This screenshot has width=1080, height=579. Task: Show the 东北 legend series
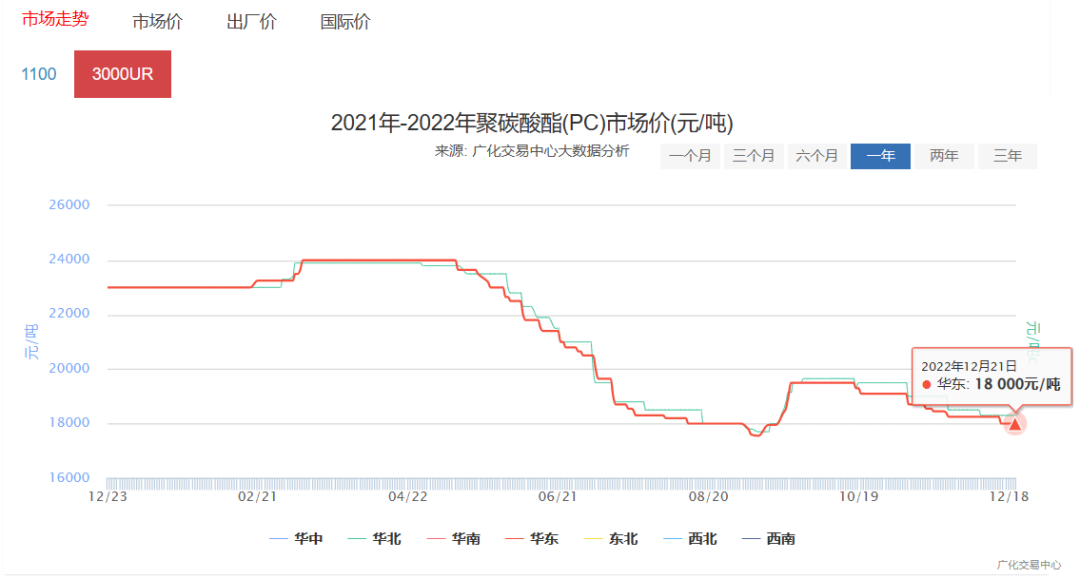coord(611,539)
